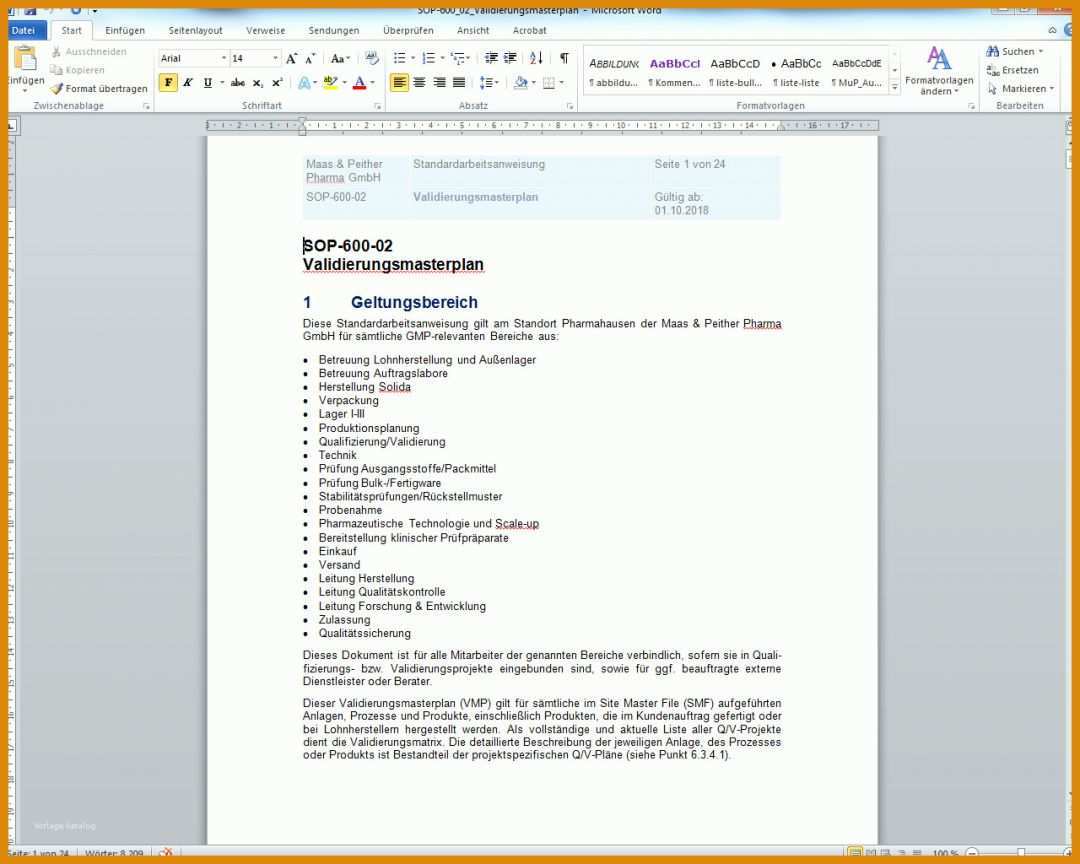The height and width of the screenshot is (864, 1080).
Task: Click bullet list icon
Action: [399, 58]
